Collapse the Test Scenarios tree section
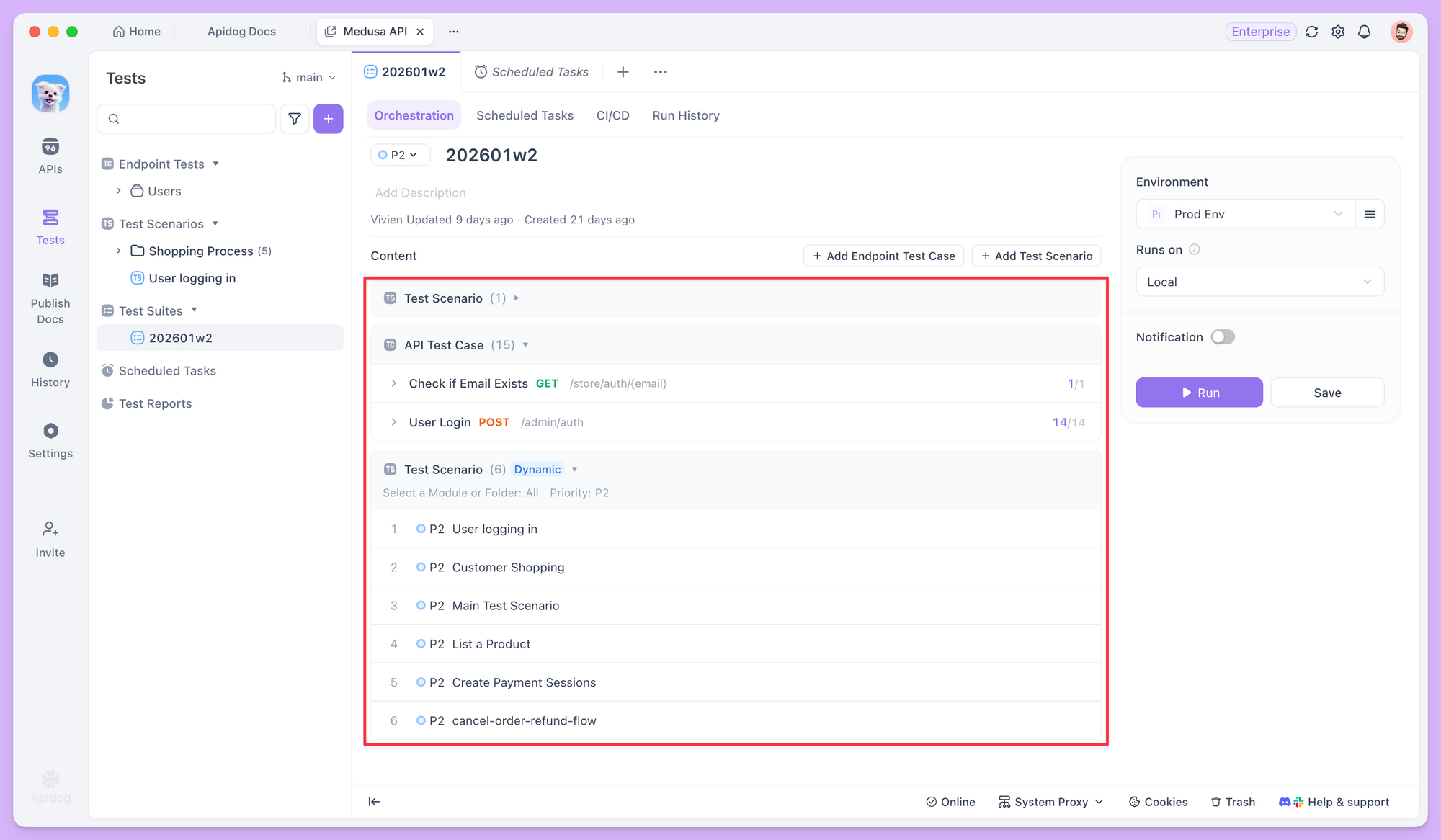Image resolution: width=1441 pixels, height=840 pixels. click(215, 223)
